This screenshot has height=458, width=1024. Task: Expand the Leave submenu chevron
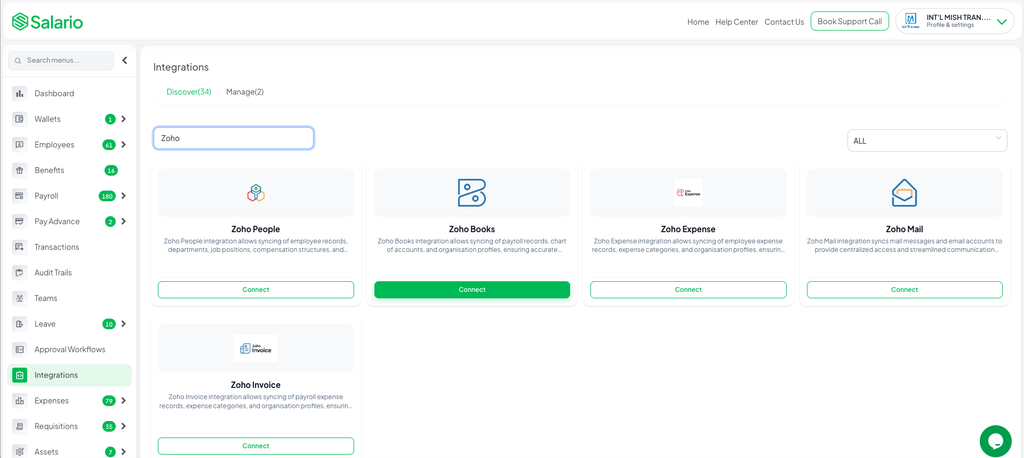click(x=123, y=323)
